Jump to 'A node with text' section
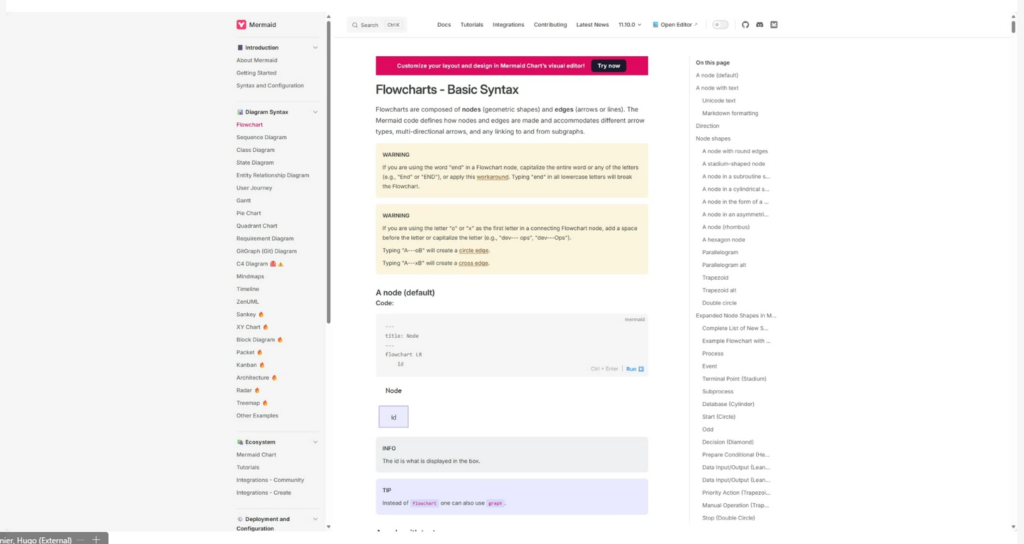This screenshot has height=544, width=1024. coord(717,88)
